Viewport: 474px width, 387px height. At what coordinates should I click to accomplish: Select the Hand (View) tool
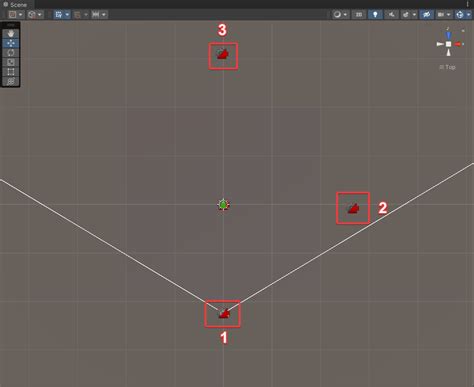[x=11, y=33]
